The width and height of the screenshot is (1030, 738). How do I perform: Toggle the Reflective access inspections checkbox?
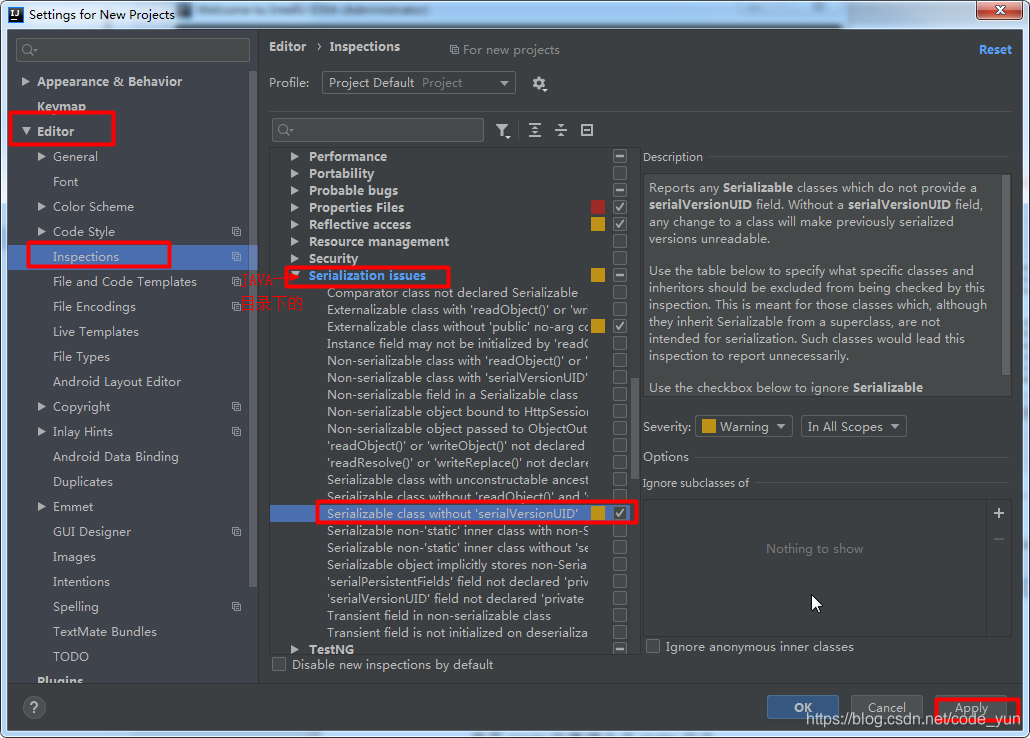pos(619,224)
